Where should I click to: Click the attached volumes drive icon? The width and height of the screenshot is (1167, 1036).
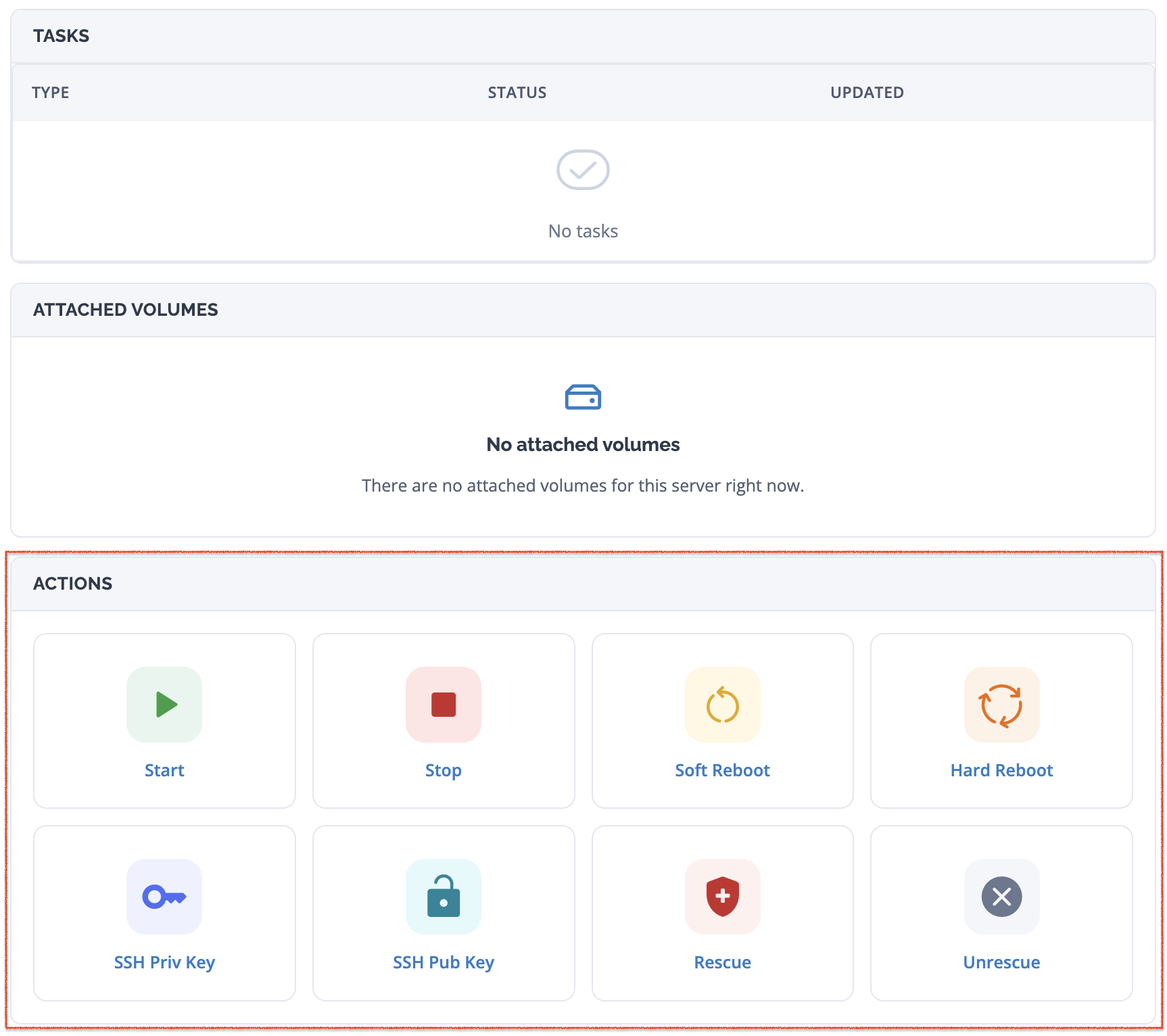click(583, 397)
